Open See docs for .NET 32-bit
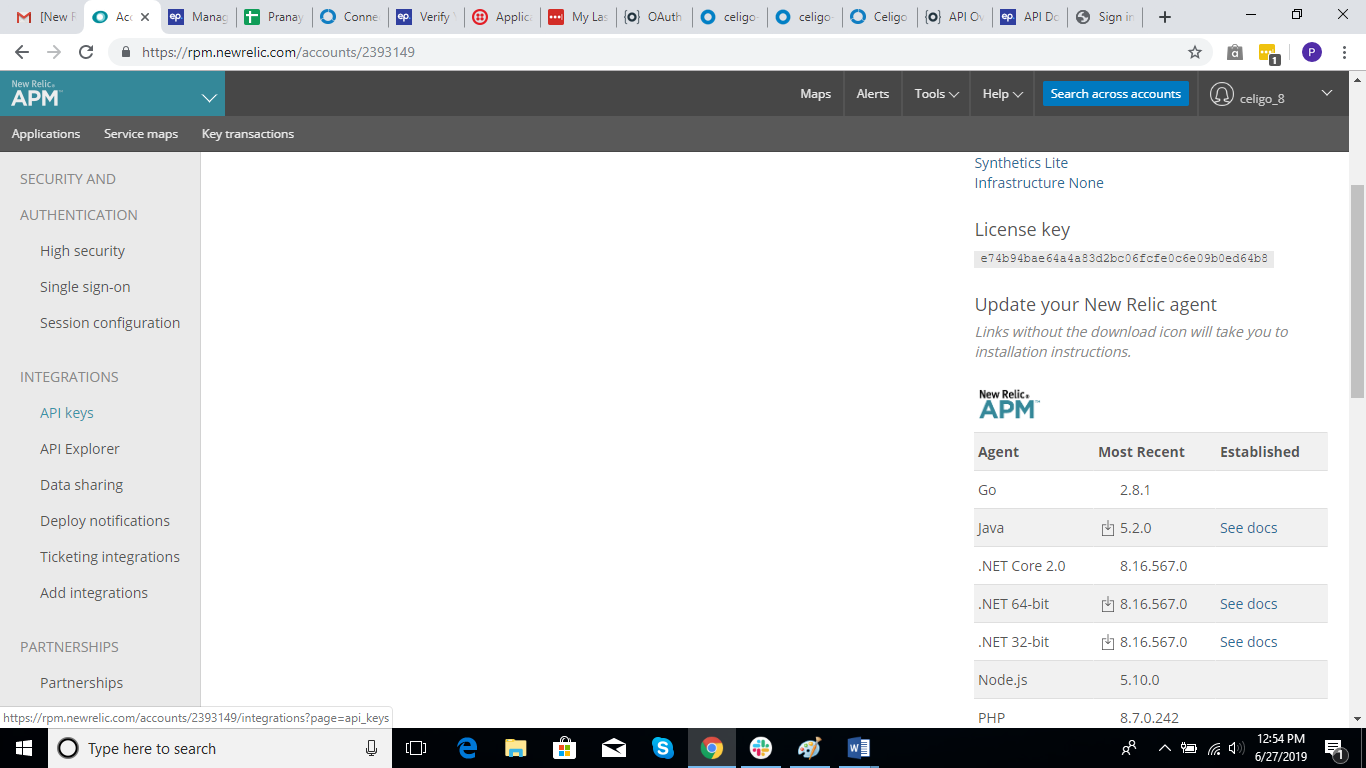This screenshot has width=1366, height=768. [1248, 642]
